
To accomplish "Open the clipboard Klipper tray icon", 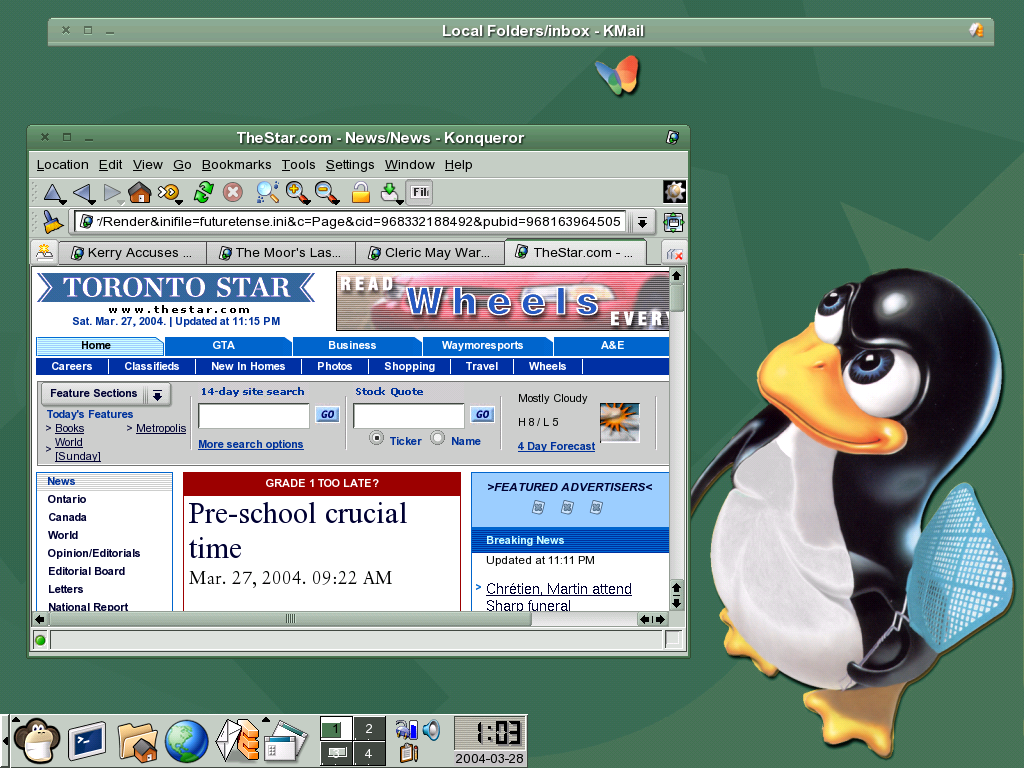I will pos(409,753).
